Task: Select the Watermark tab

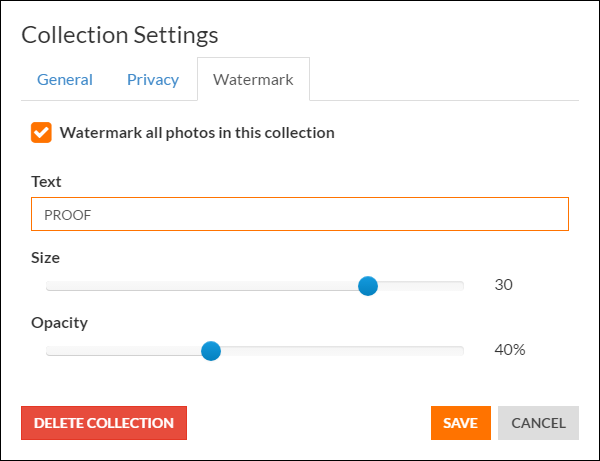Action: 253,79
